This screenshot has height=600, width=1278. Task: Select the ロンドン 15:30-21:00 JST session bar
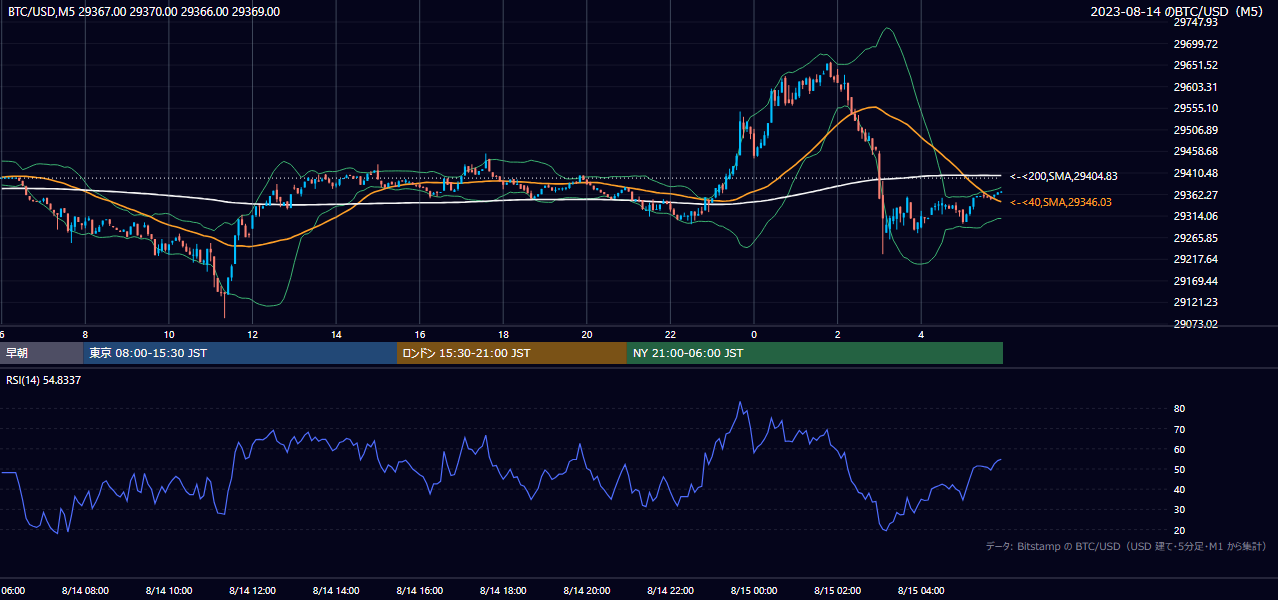click(512, 353)
